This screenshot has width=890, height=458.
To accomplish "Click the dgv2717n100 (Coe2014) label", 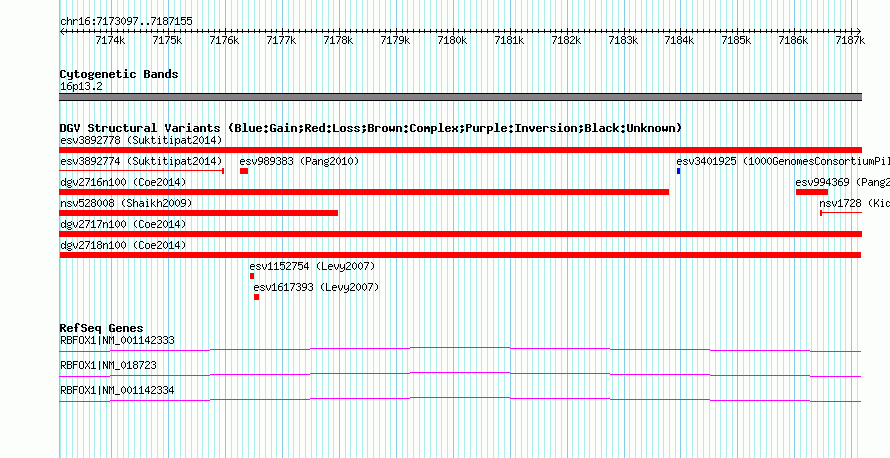I will [x=123, y=224].
